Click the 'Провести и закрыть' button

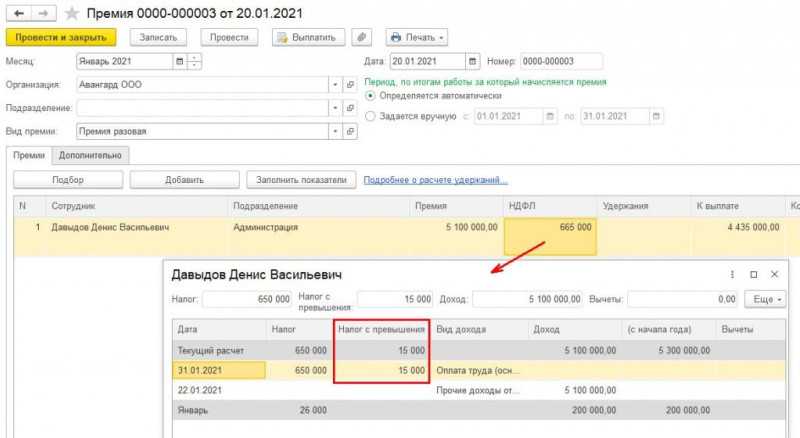pos(61,37)
